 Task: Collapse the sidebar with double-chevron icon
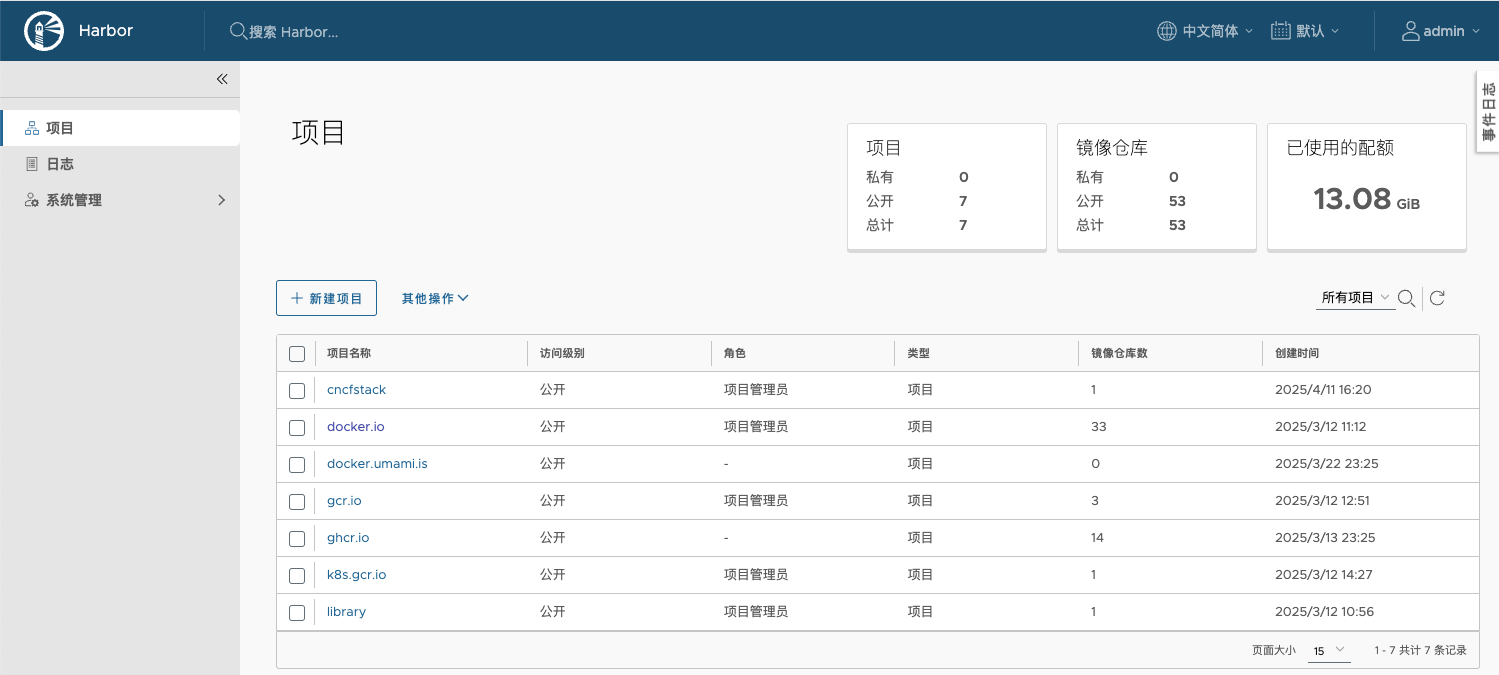point(222,79)
